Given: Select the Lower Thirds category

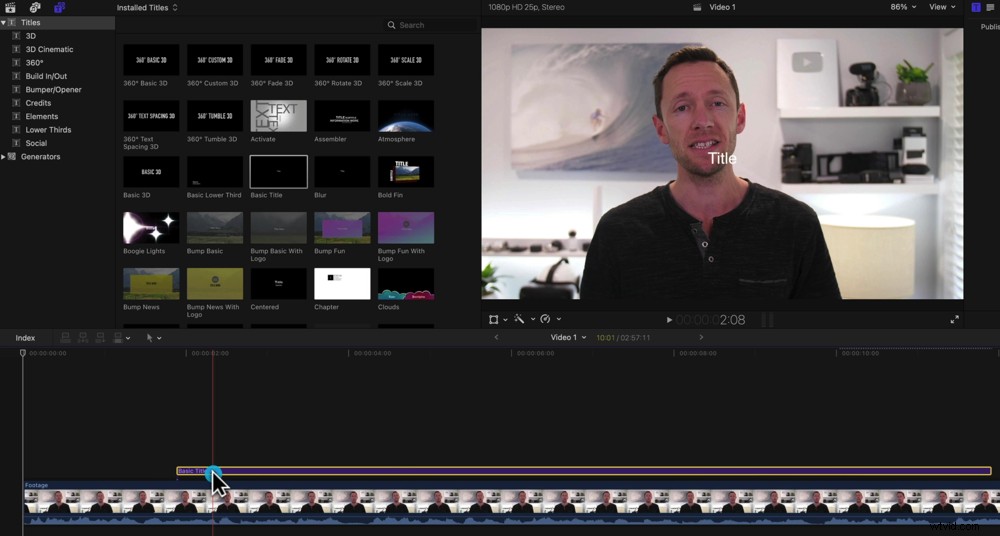Looking at the screenshot, I should click(48, 130).
